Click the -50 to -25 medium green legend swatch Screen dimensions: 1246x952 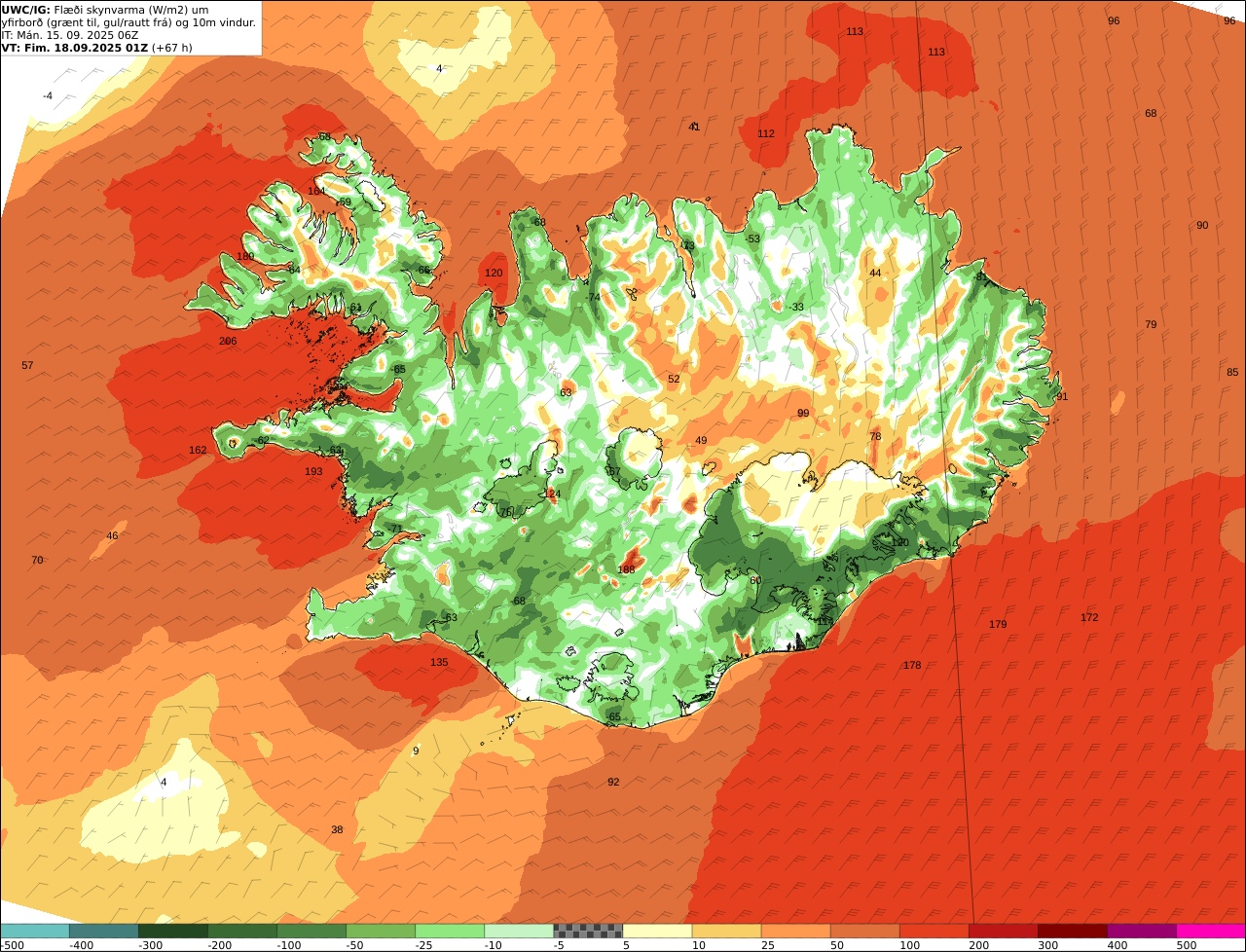[x=381, y=932]
